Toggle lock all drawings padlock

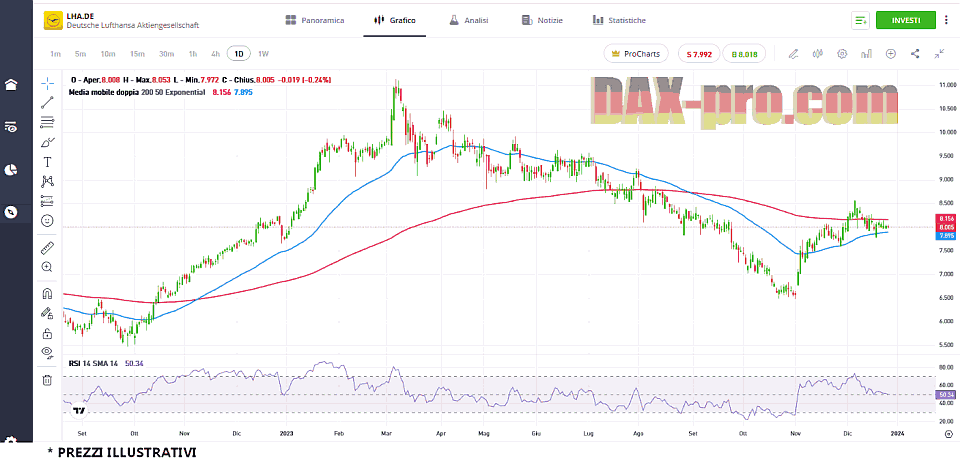(47, 333)
